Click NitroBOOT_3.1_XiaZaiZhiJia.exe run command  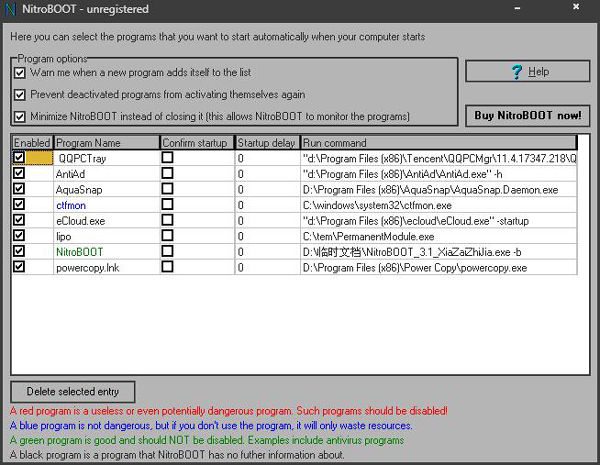412,252
